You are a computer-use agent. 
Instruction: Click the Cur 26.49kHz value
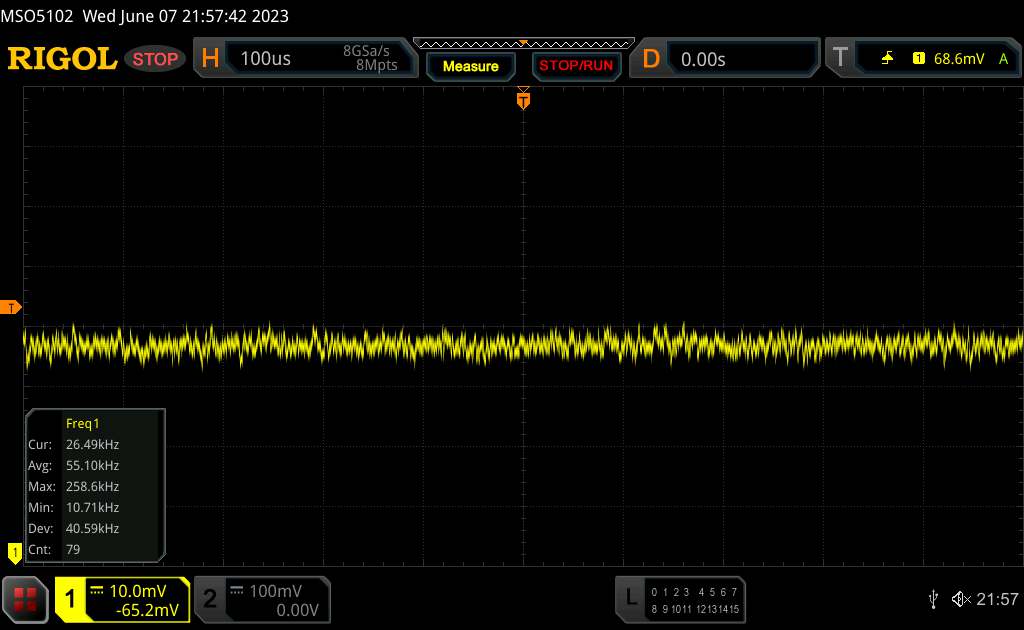coord(92,445)
